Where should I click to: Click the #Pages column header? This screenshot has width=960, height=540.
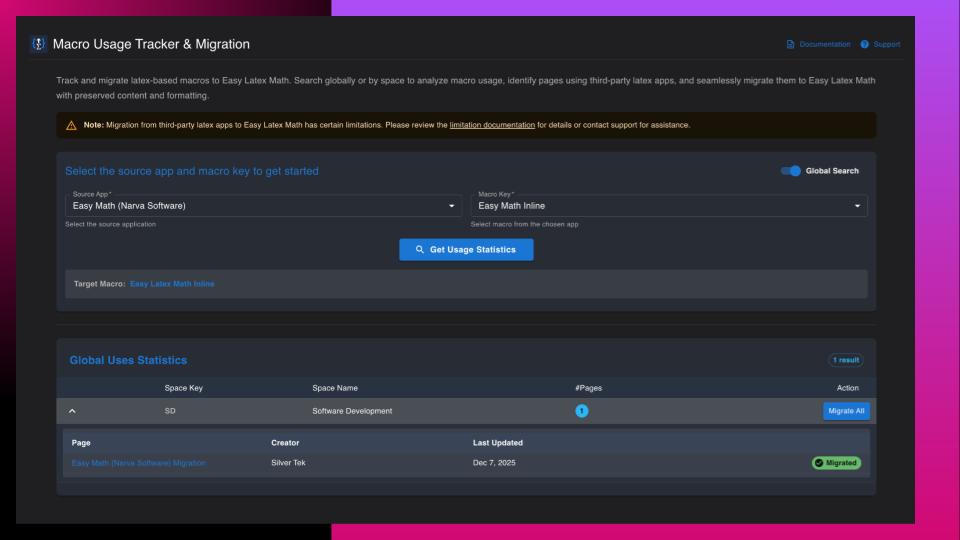(588, 388)
